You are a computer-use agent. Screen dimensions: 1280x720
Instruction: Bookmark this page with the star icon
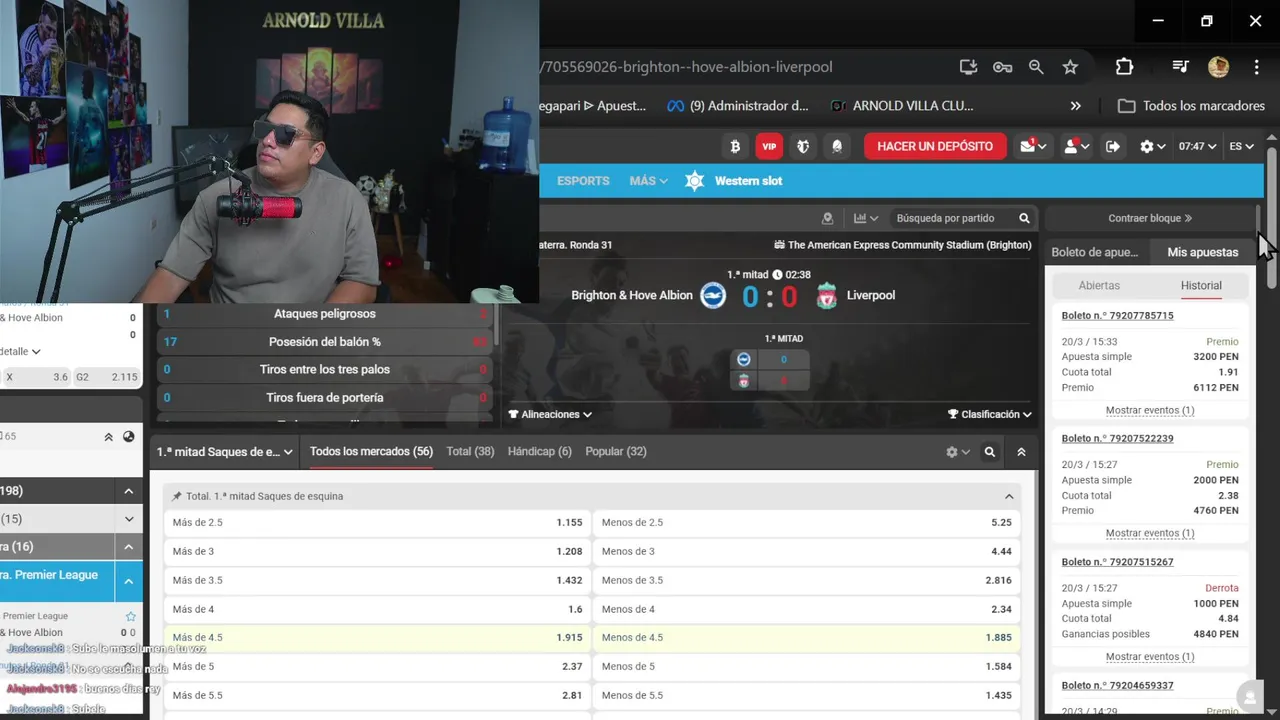point(1070,67)
